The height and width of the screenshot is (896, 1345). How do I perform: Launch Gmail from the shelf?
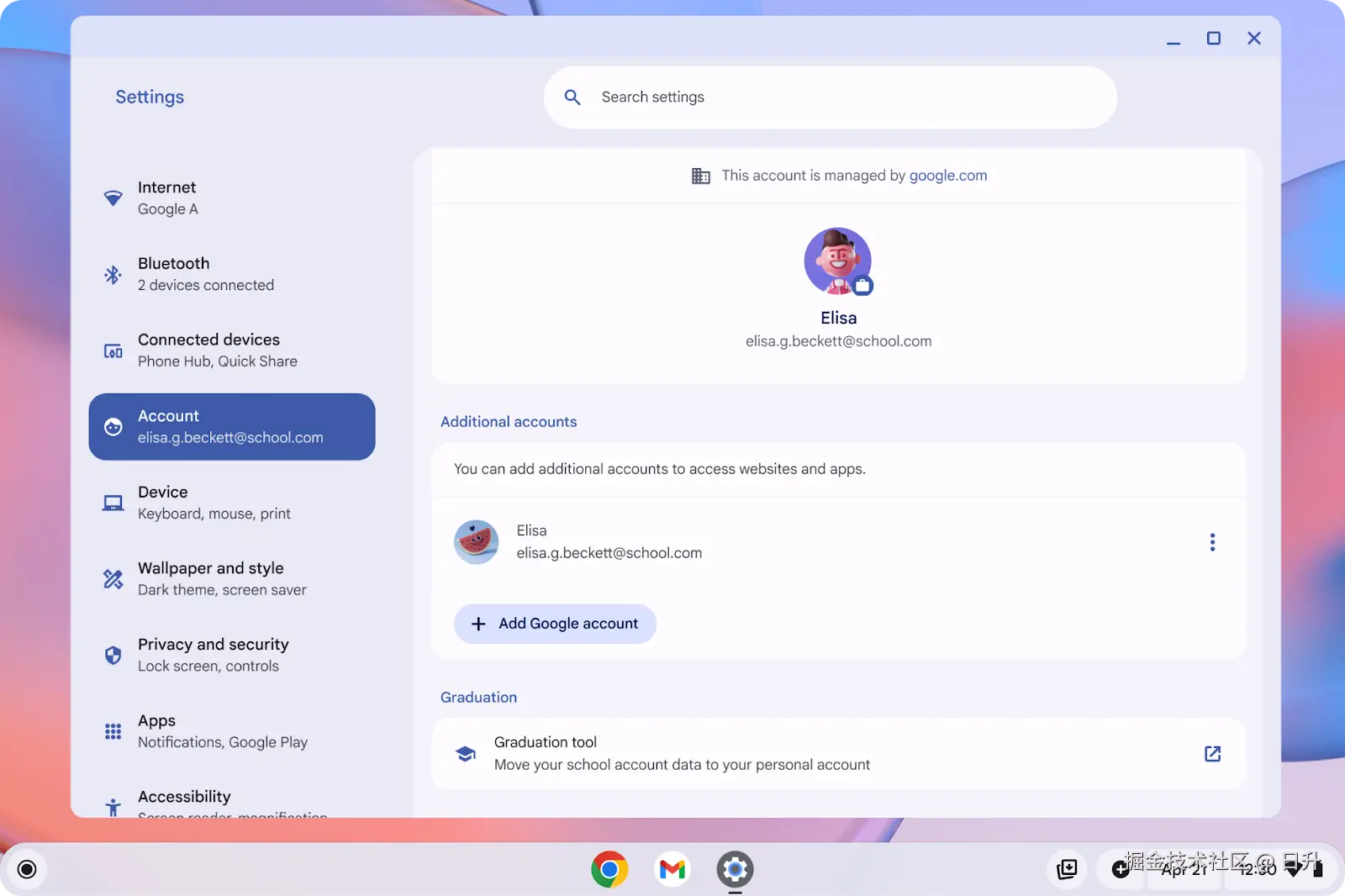[x=672, y=869]
